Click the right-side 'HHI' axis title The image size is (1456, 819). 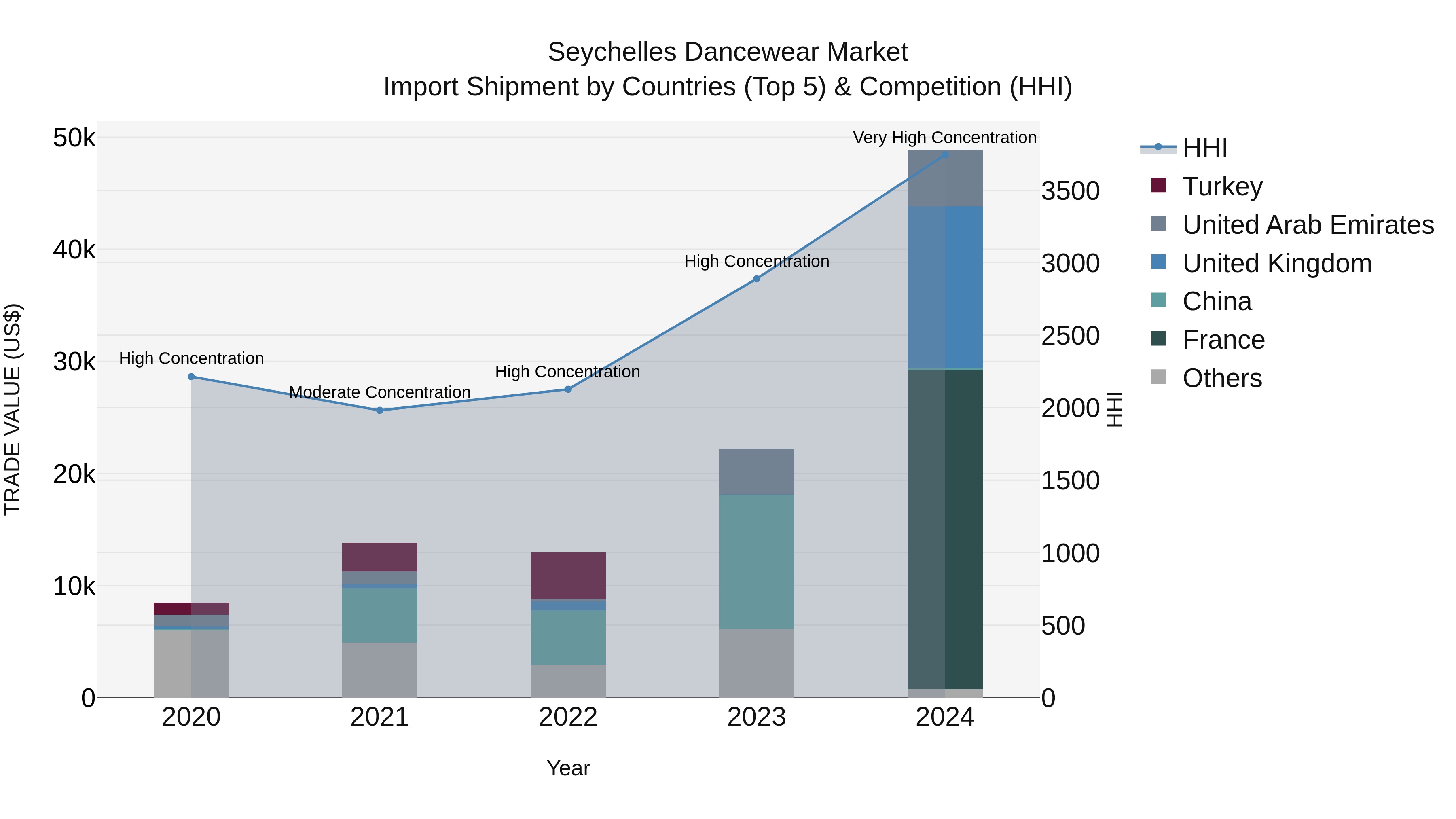click(x=1115, y=409)
